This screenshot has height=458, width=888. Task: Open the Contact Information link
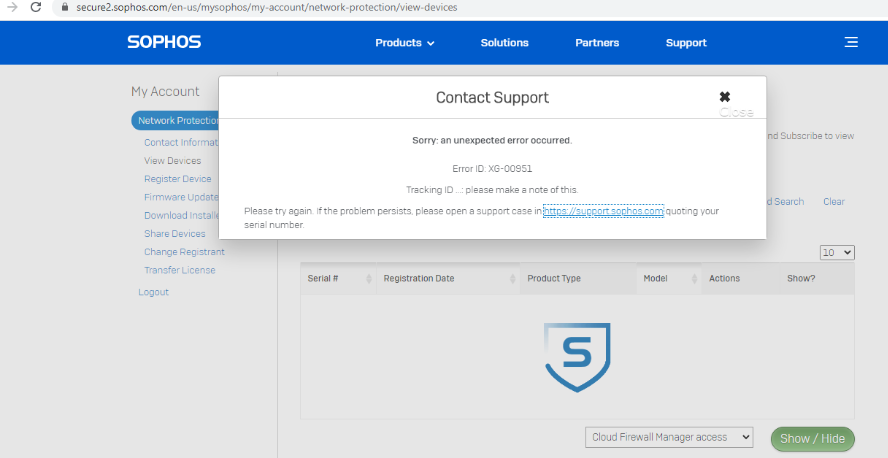coord(181,142)
